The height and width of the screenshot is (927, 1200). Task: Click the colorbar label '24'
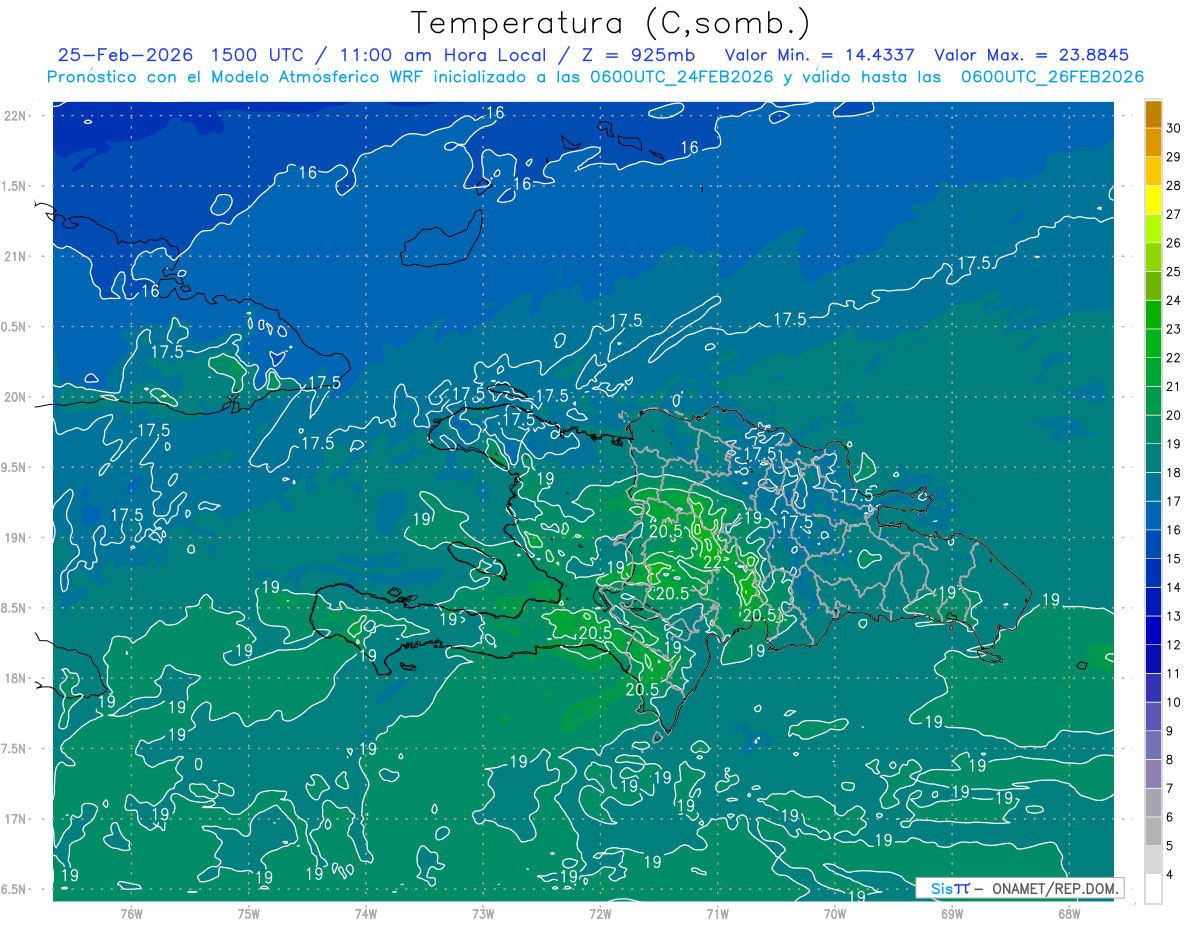[1173, 300]
